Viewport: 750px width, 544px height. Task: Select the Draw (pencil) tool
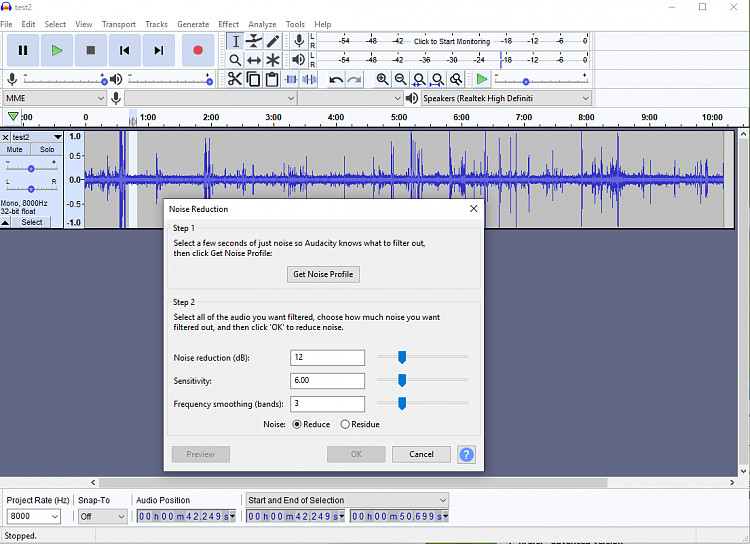273,42
